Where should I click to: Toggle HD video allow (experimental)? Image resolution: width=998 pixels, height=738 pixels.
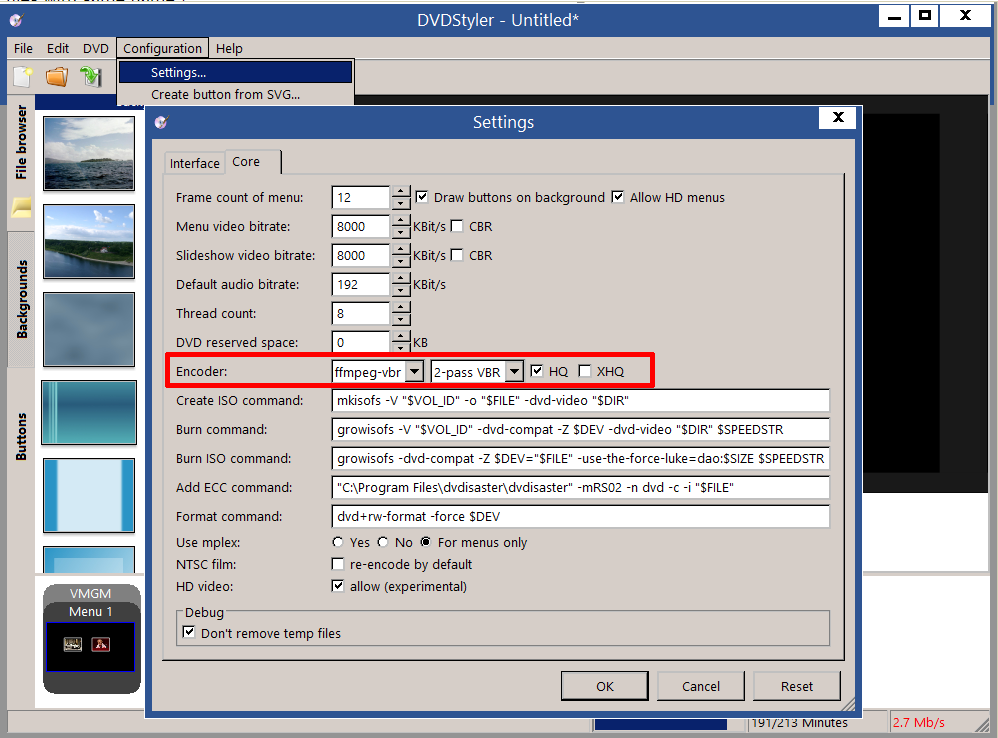[x=338, y=586]
